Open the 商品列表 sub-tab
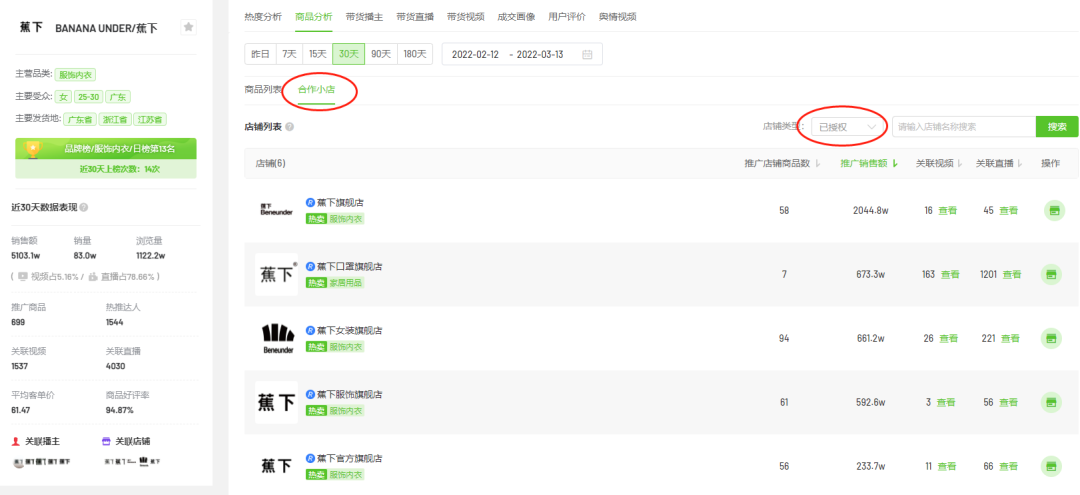Image resolution: width=1080 pixels, height=495 pixels. (x=263, y=89)
